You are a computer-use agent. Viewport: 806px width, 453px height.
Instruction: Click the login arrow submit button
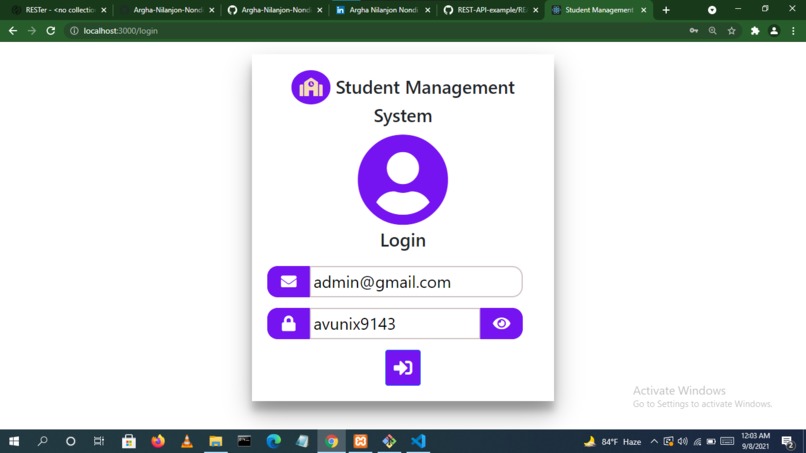tap(402, 368)
